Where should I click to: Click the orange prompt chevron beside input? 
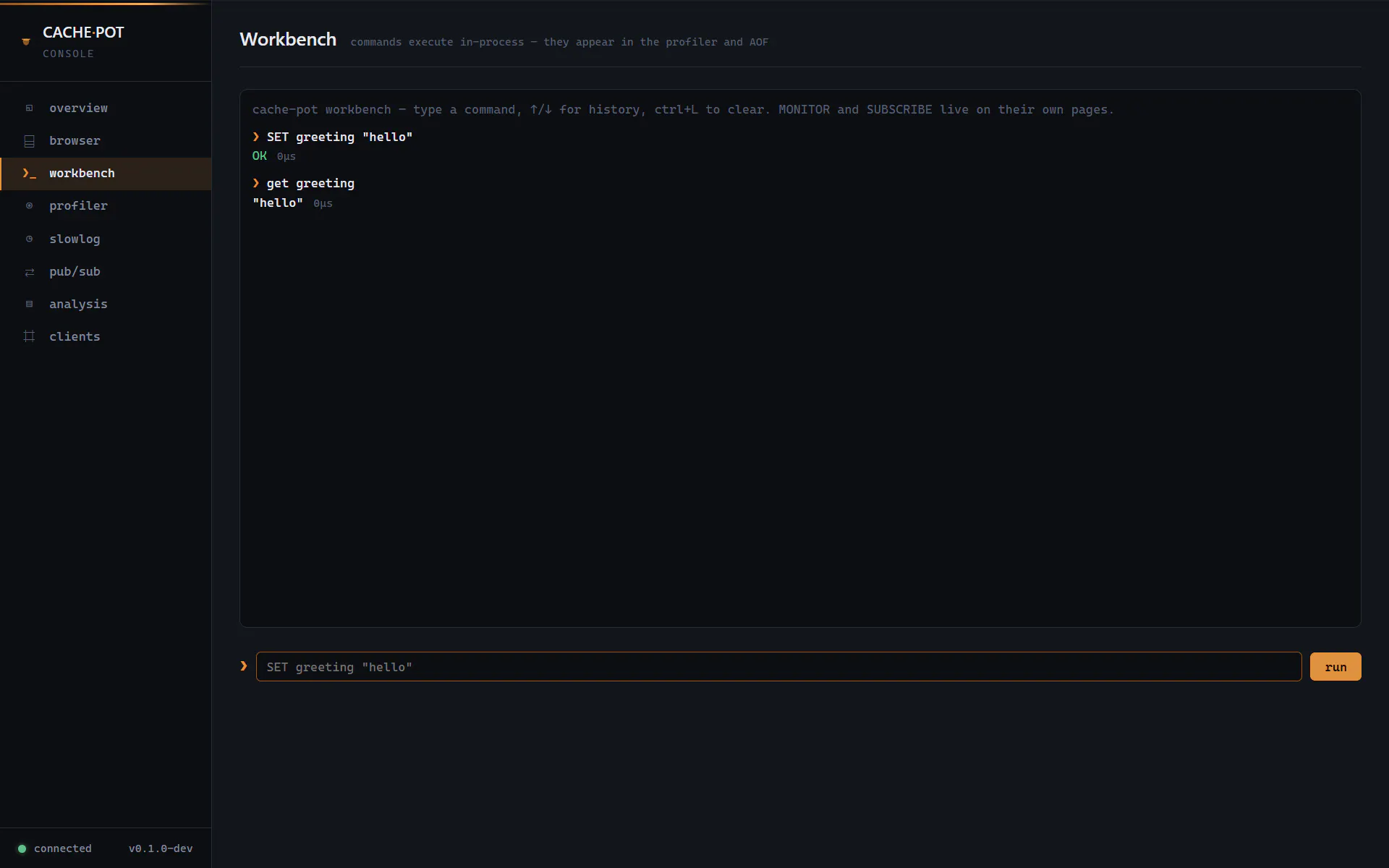click(x=244, y=666)
